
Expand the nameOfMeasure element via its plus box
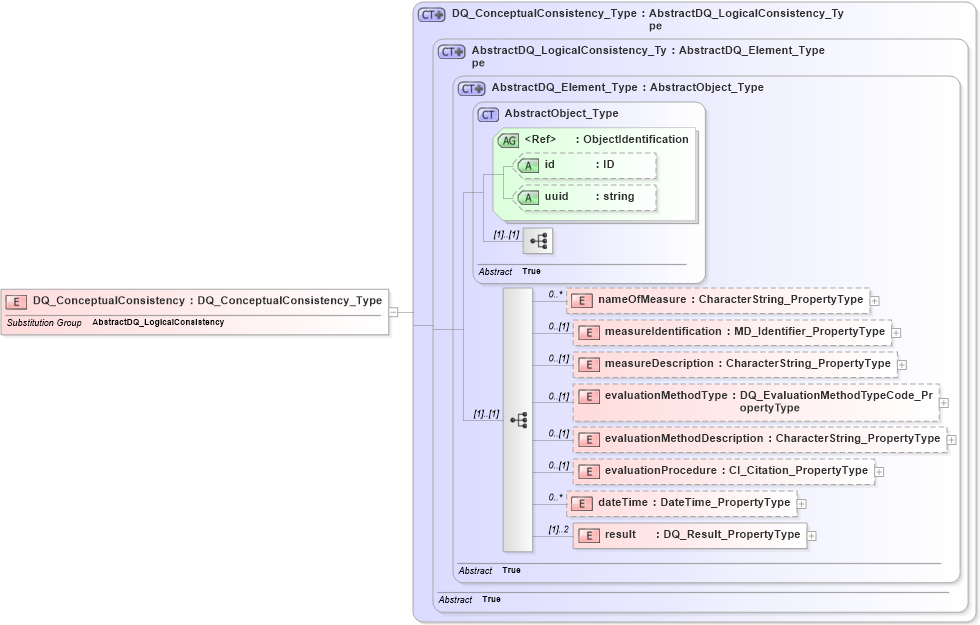coord(874,299)
